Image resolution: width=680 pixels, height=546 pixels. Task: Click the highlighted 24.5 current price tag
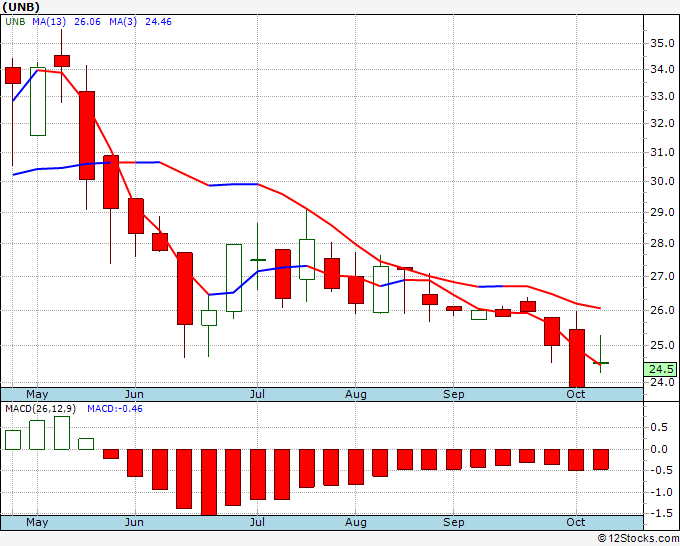[661, 369]
